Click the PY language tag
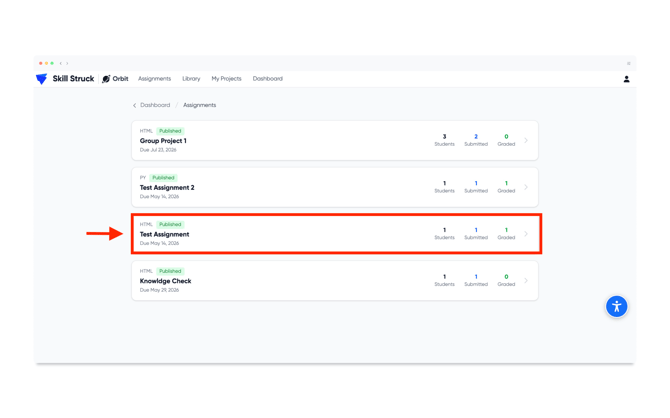670x418 pixels. point(143,177)
